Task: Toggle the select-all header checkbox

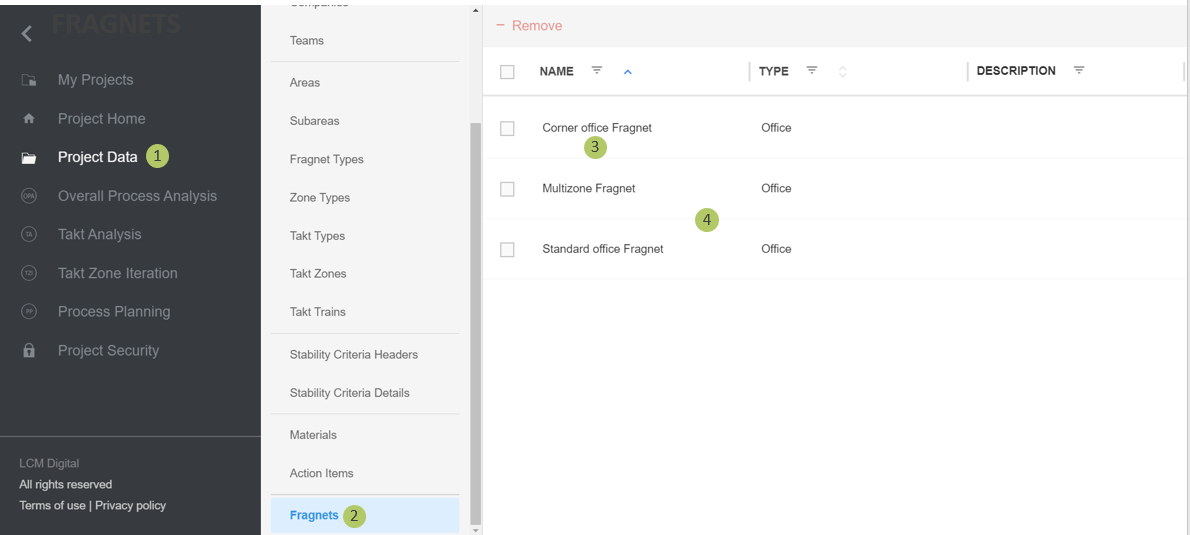Action: click(507, 72)
